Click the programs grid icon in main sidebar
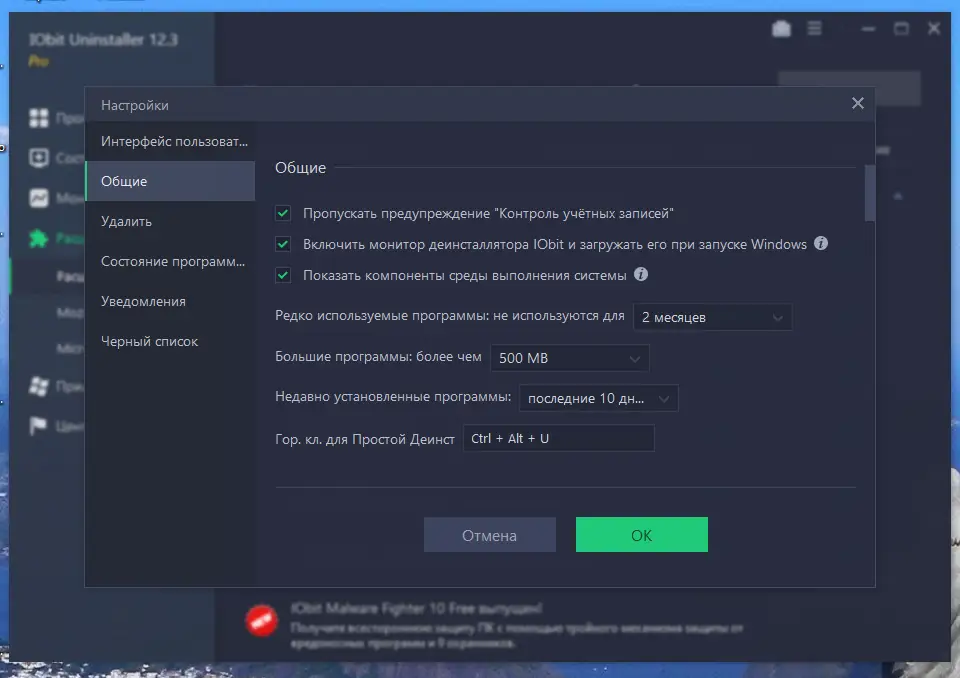The height and width of the screenshot is (678, 960). [39, 118]
